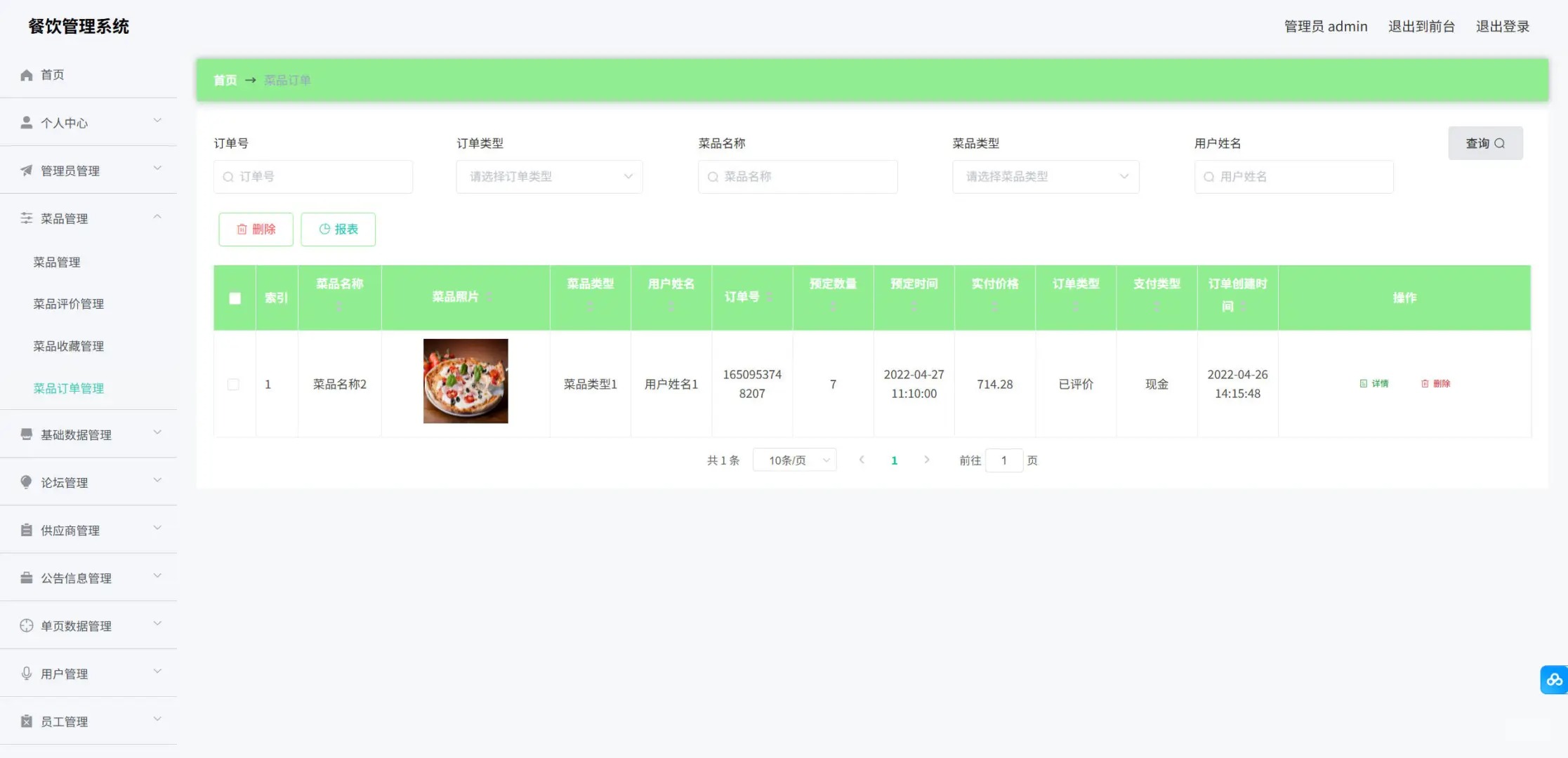Open the 菜品类型 select dropdown
The width and height of the screenshot is (1568, 758).
pyautogui.click(x=1046, y=177)
